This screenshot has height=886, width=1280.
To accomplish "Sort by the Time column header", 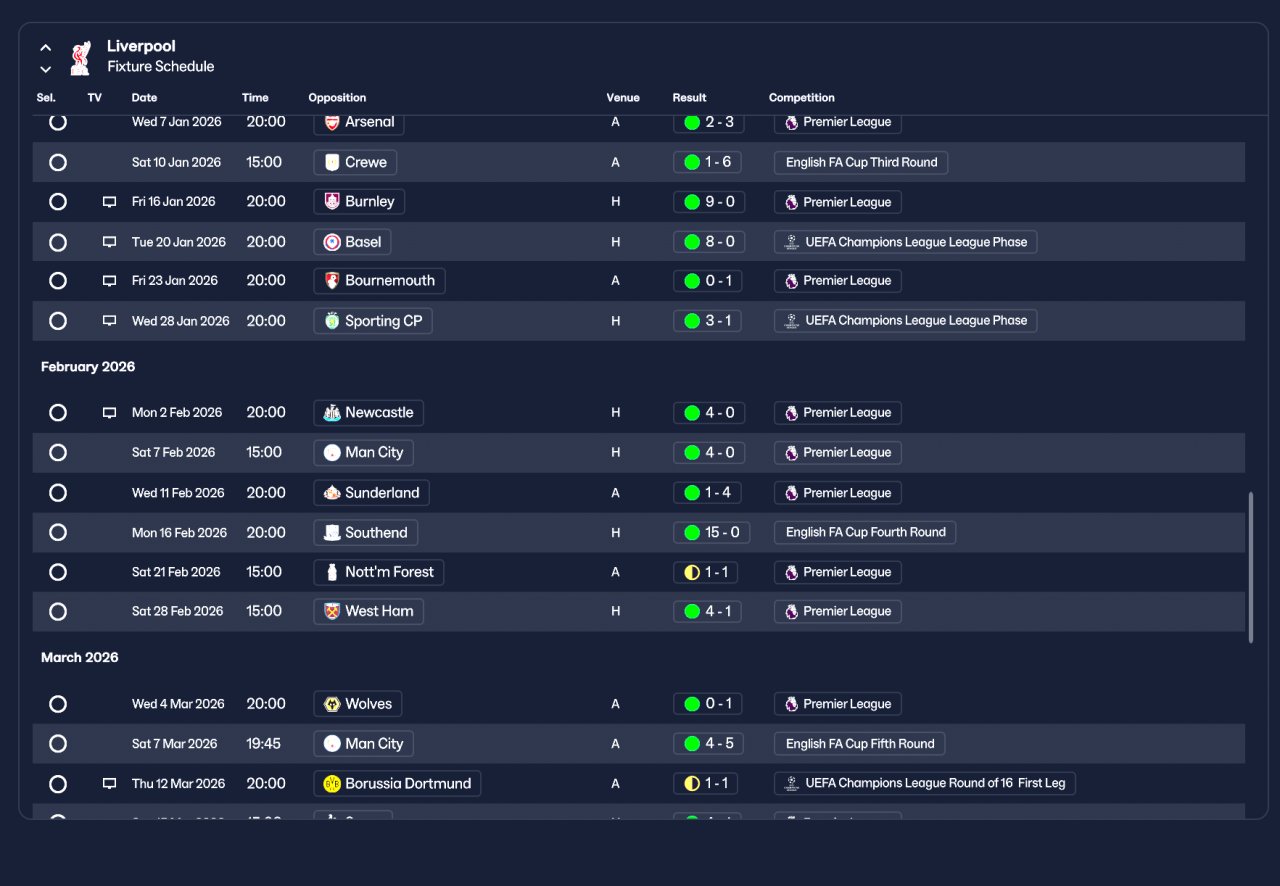I will click(255, 98).
